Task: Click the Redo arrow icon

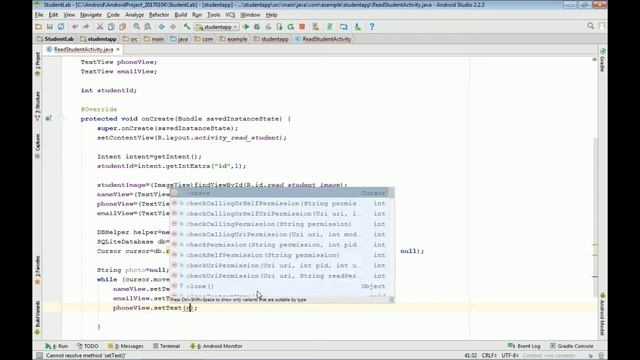Action: coord(86,27)
